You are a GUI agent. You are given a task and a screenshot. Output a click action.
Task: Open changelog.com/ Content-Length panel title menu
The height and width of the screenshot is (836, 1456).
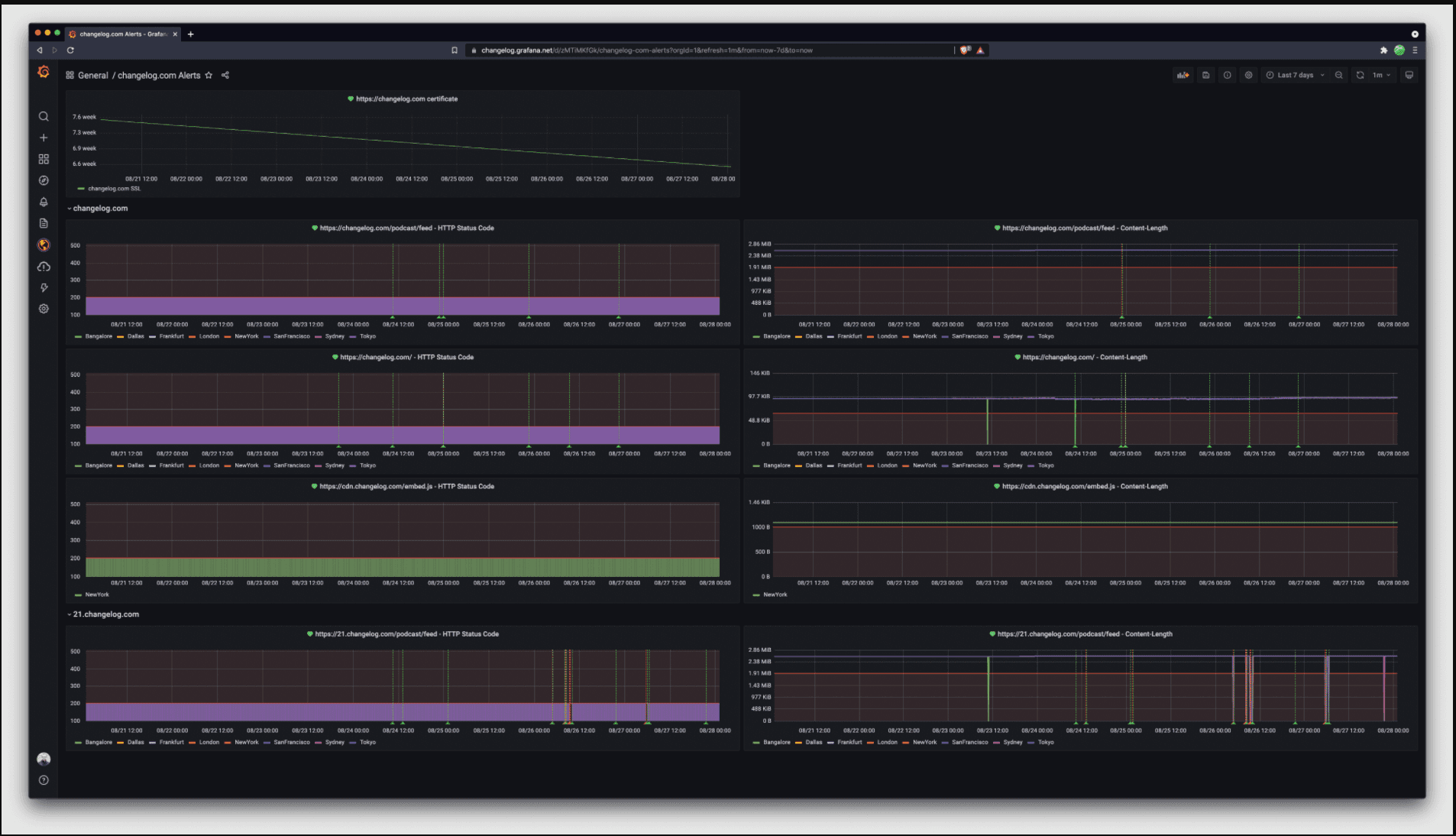pyautogui.click(x=1085, y=357)
